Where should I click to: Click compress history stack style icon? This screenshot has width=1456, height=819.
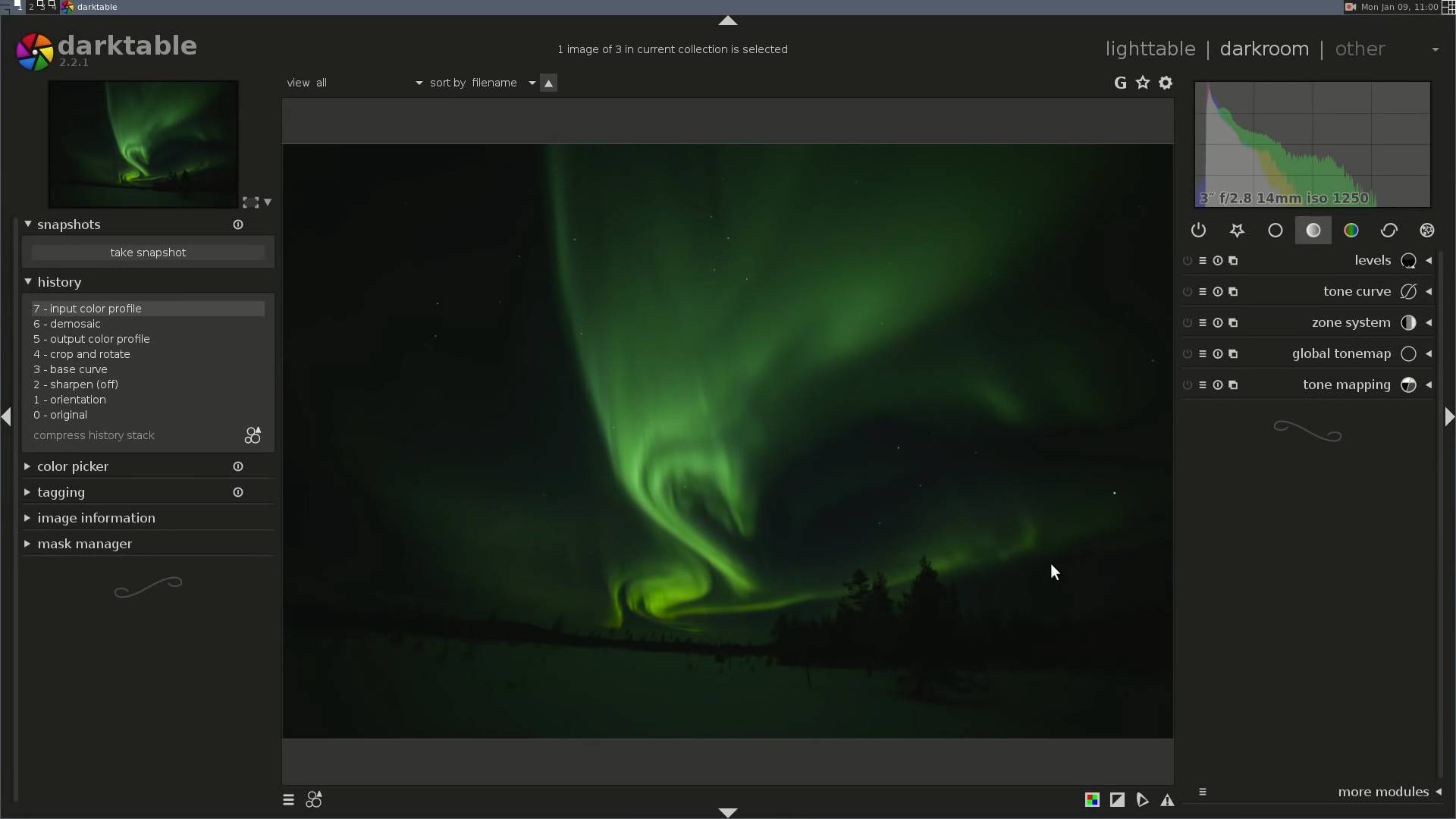(x=253, y=435)
